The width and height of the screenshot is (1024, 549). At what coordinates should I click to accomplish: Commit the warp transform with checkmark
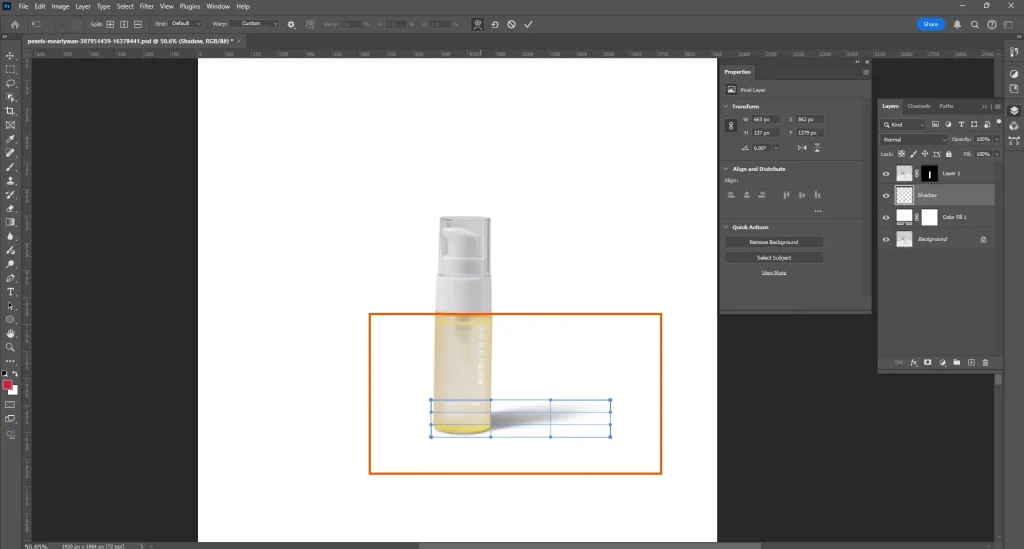(528, 24)
